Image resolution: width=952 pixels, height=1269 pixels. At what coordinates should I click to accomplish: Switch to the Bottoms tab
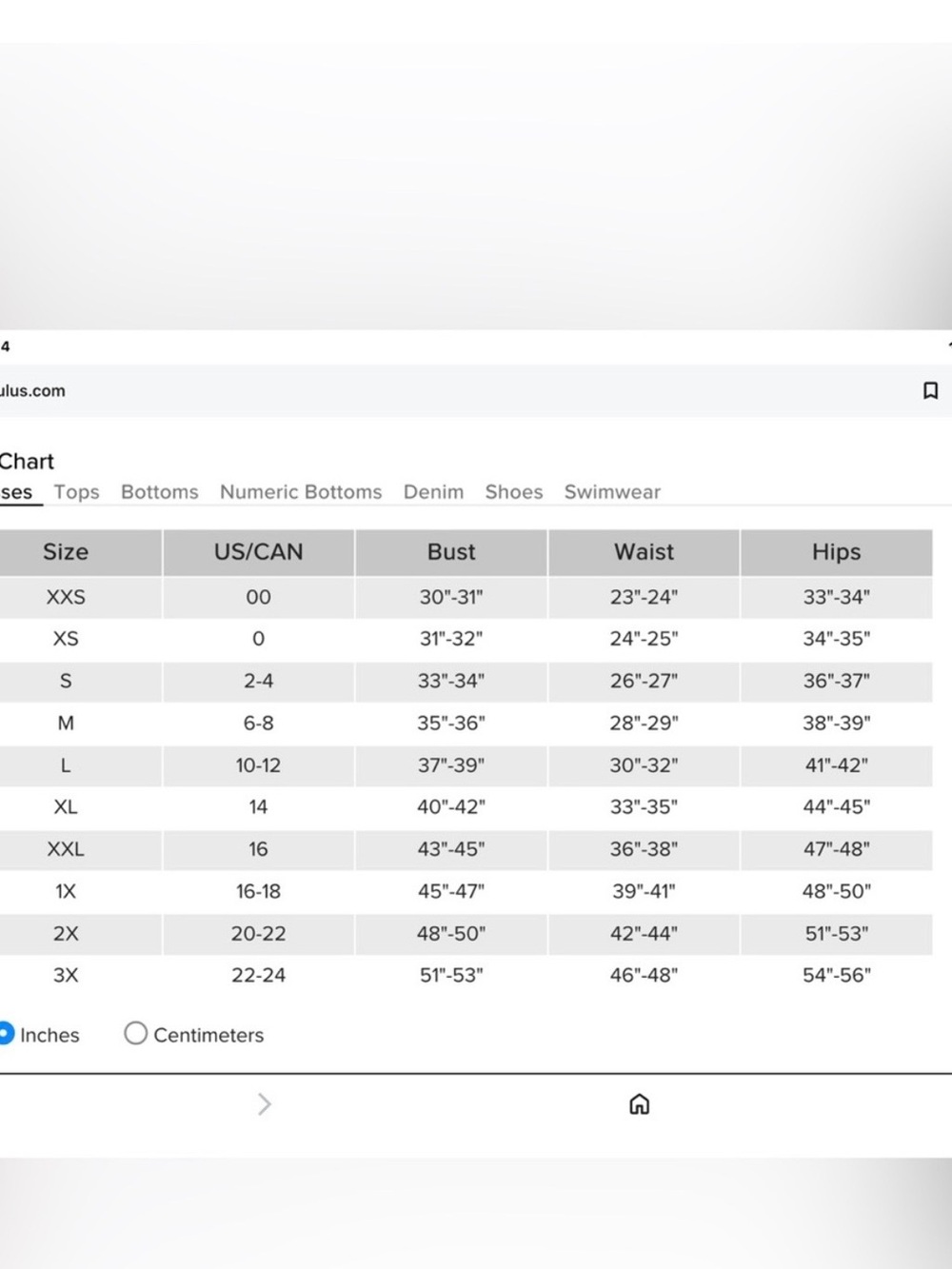160,492
